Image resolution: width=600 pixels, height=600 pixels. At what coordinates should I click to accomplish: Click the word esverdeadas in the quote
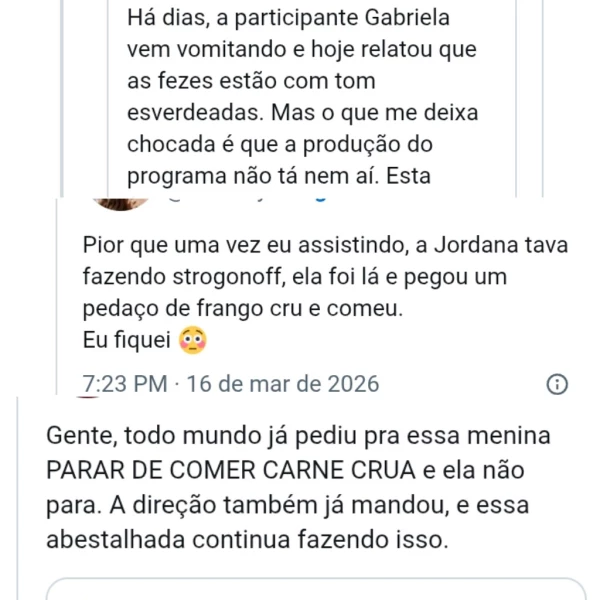tap(191, 112)
